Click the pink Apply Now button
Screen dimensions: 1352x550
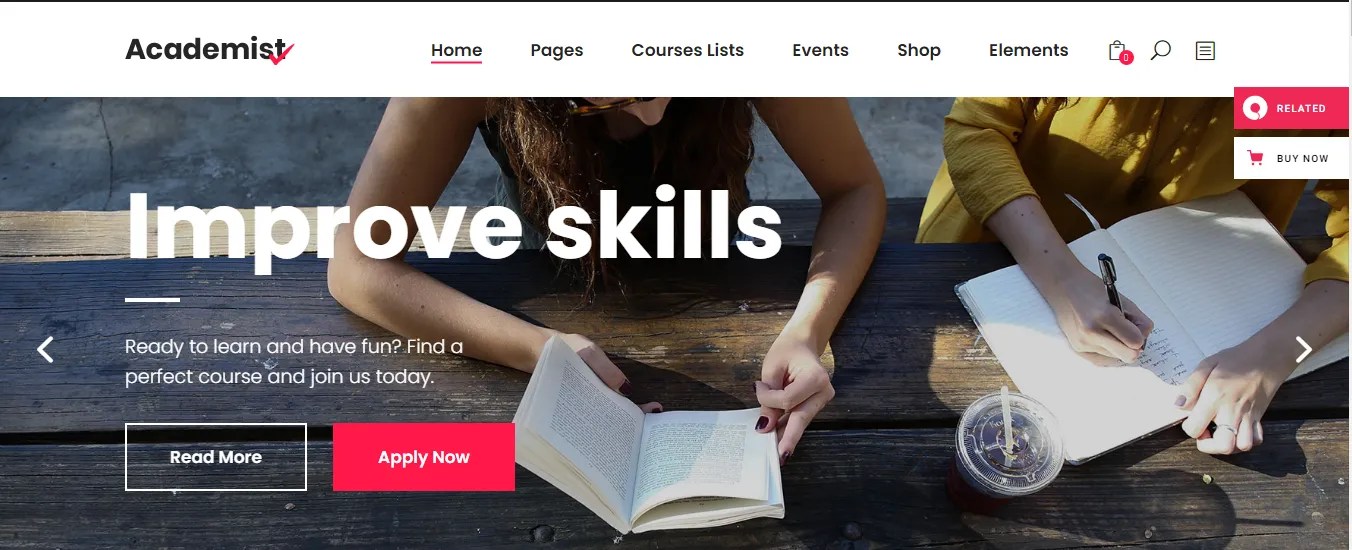(424, 457)
